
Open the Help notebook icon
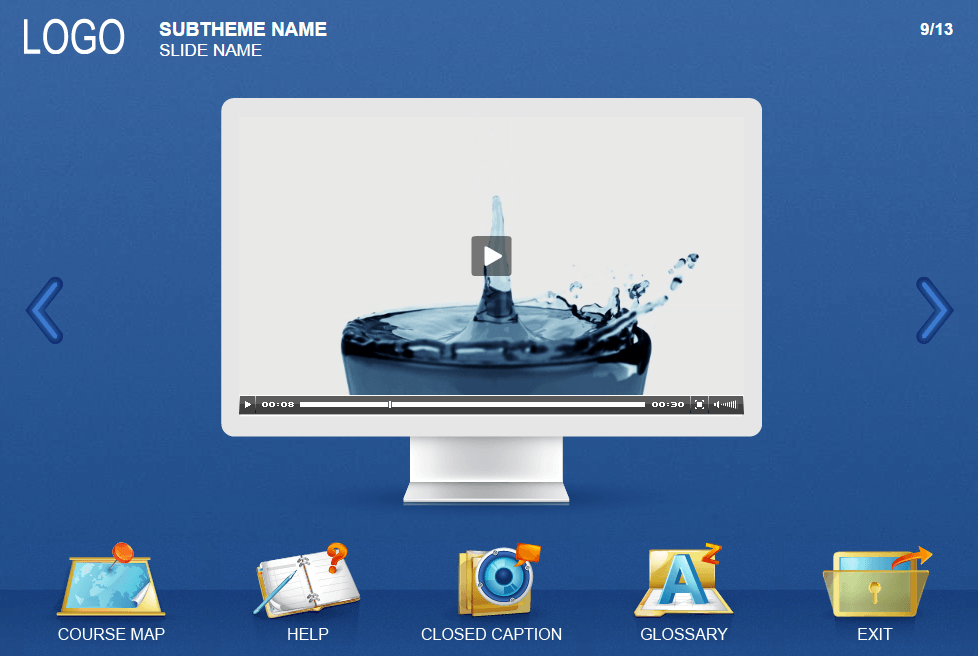point(306,581)
